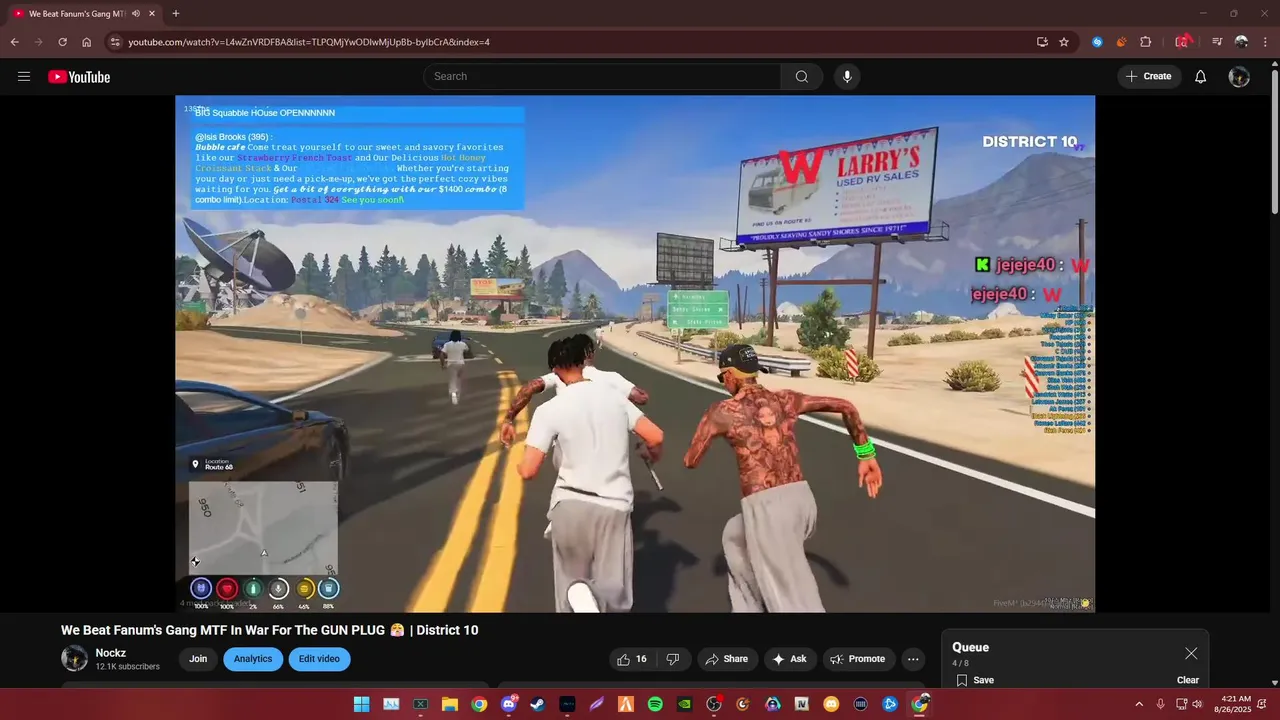This screenshot has height=720, width=1280.
Task: Open Windows Start menu
Action: tap(361, 704)
